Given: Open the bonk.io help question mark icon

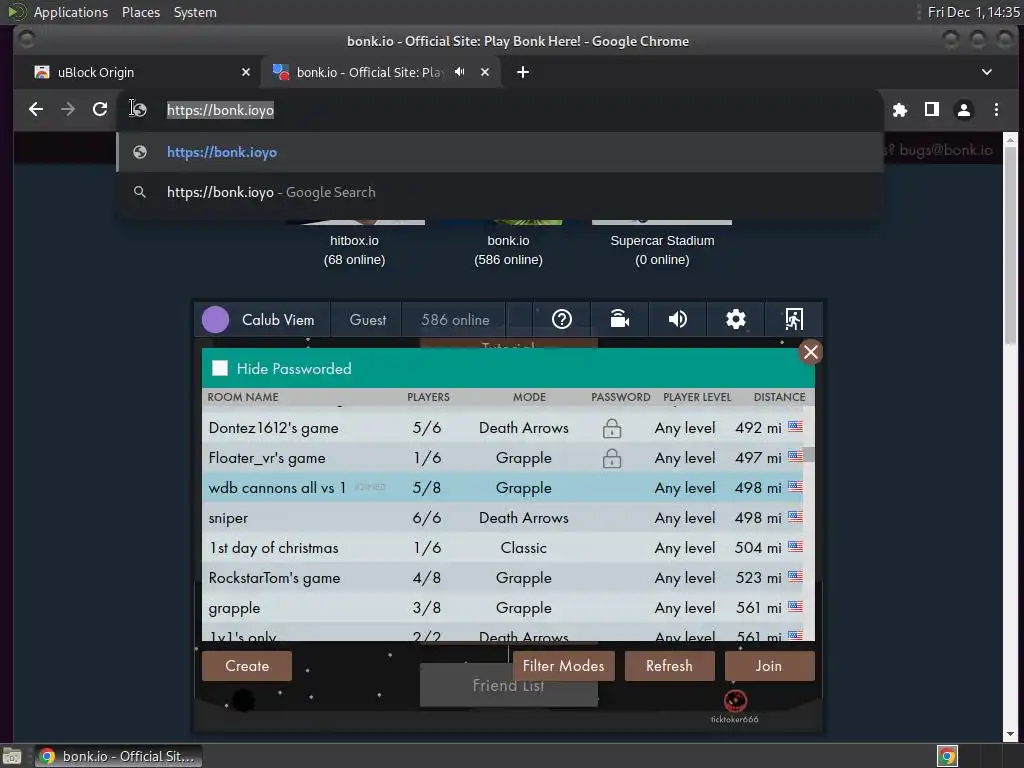Looking at the screenshot, I should (x=562, y=319).
